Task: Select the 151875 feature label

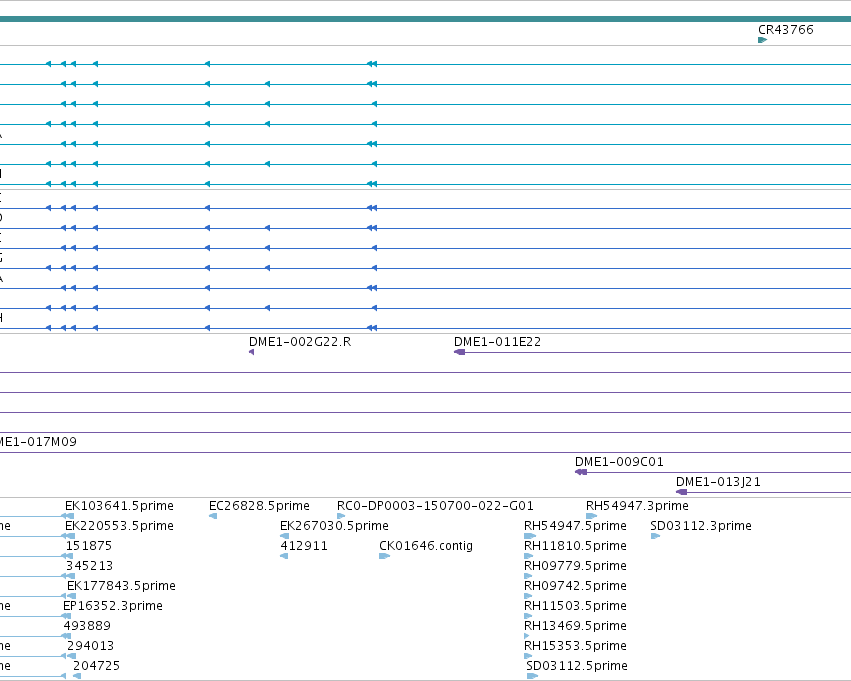Action: click(x=88, y=546)
